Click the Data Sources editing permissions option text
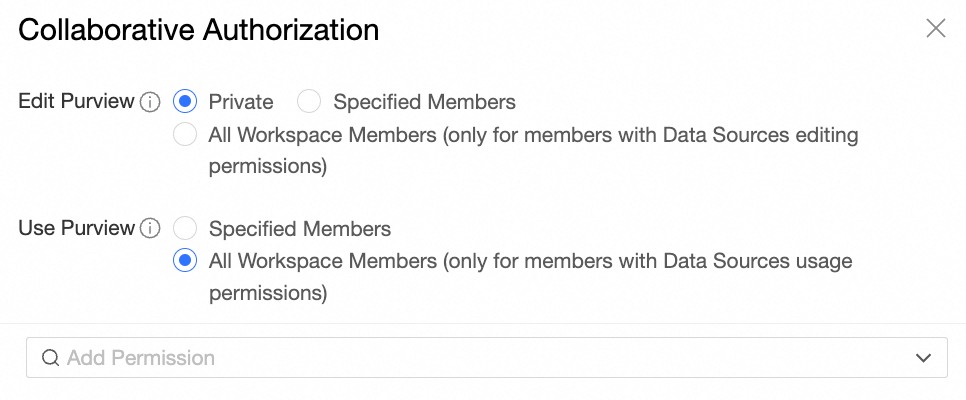 click(x=533, y=135)
